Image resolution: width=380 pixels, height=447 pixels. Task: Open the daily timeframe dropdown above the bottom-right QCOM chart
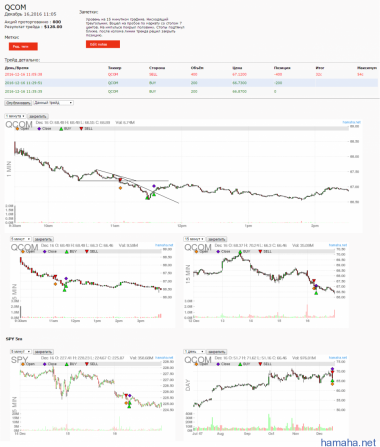(194, 352)
